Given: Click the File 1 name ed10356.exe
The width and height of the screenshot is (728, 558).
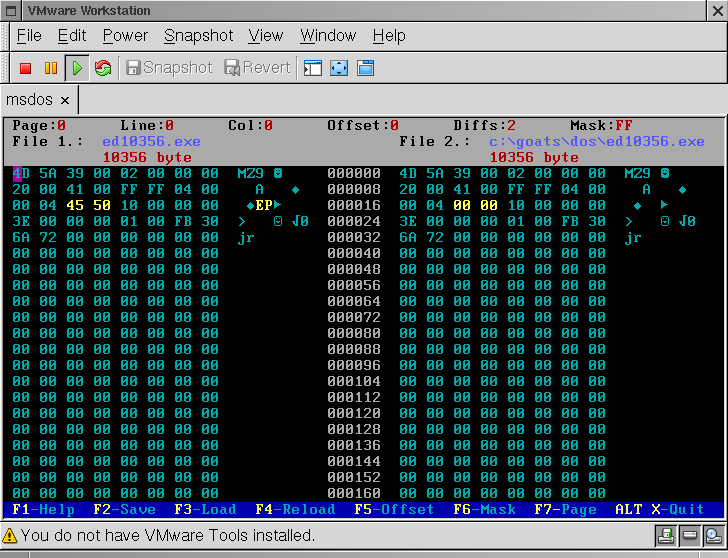Looking at the screenshot, I should click(151, 142).
